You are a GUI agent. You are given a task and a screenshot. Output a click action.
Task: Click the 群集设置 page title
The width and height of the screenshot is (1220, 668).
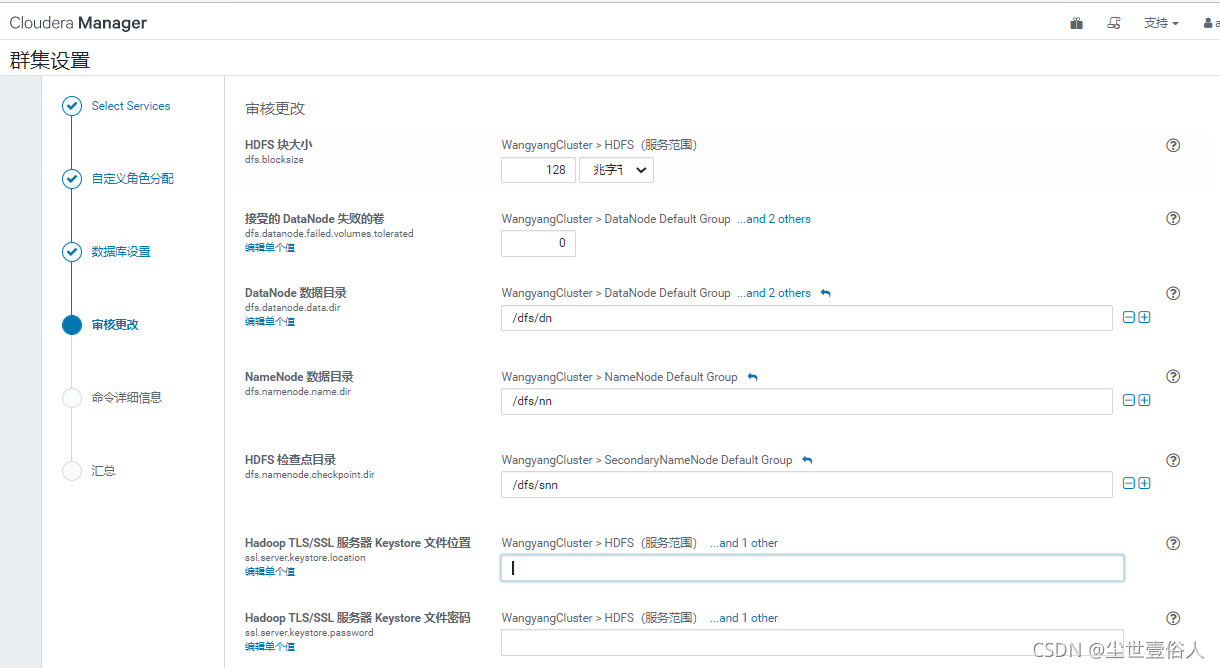click(50, 60)
